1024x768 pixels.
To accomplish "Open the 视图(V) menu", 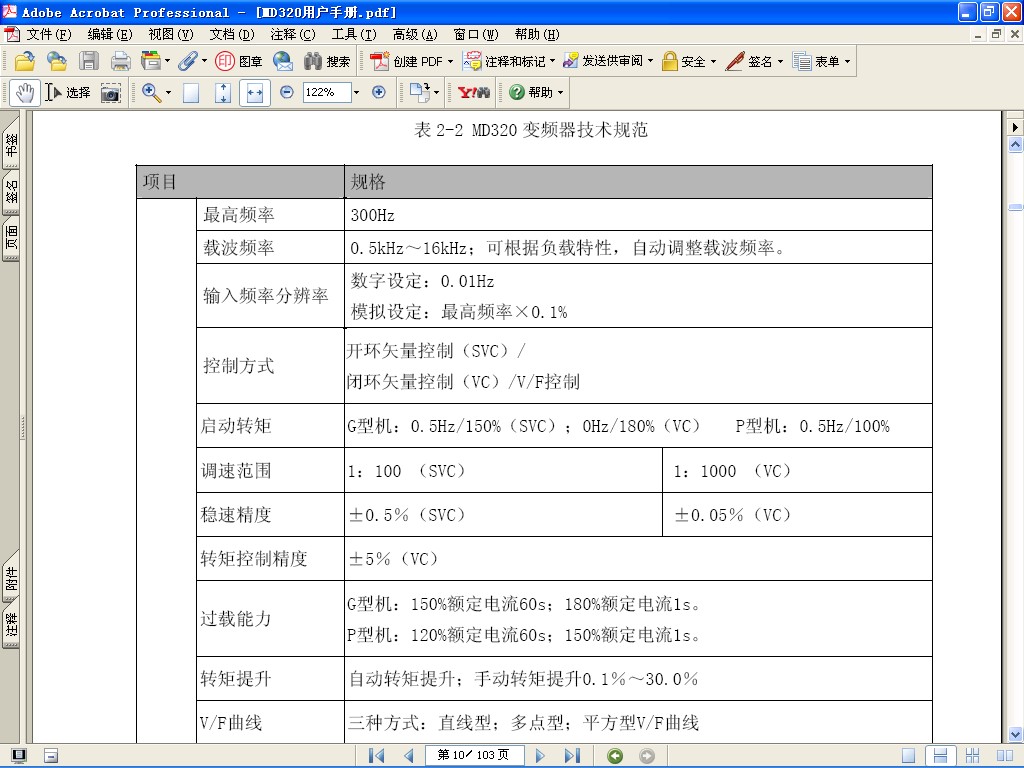I will click(170, 34).
